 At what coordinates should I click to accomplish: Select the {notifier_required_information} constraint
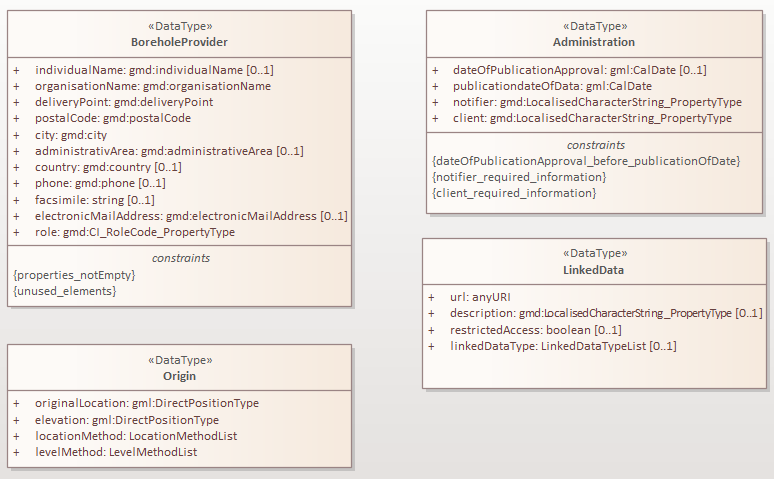519,176
